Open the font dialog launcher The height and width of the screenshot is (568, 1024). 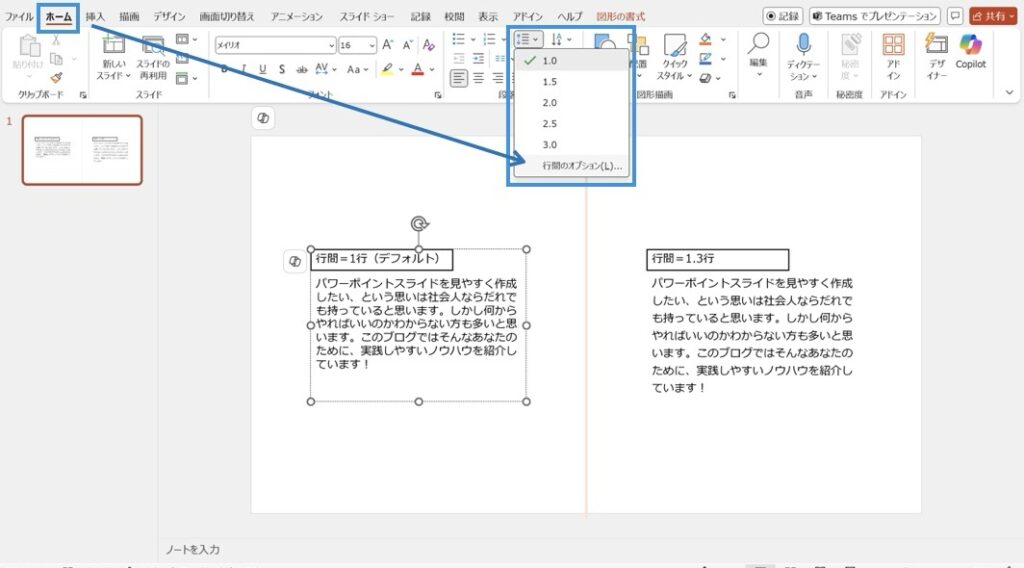(x=438, y=95)
